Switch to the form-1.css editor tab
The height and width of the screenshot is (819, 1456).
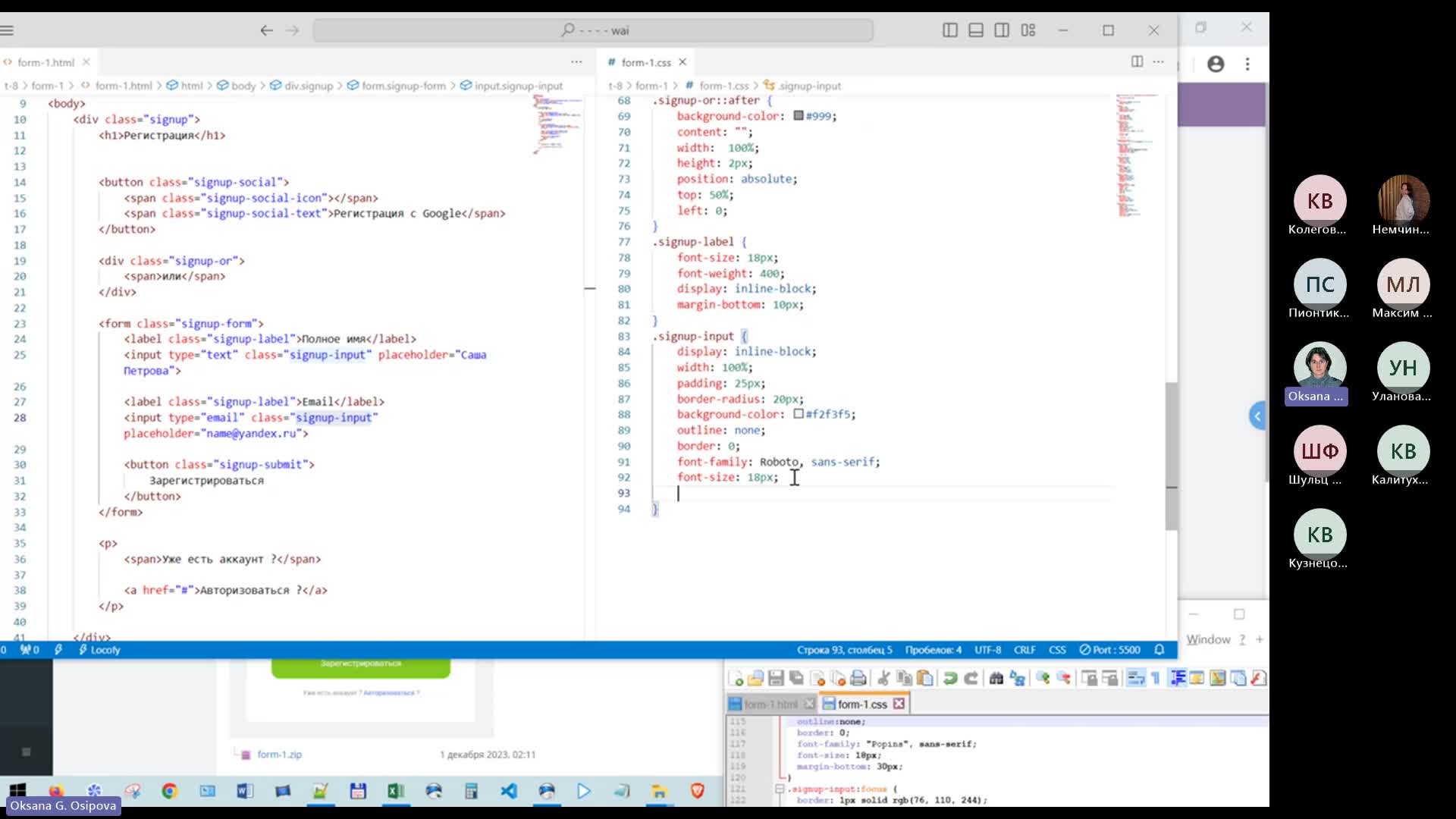[x=645, y=62]
